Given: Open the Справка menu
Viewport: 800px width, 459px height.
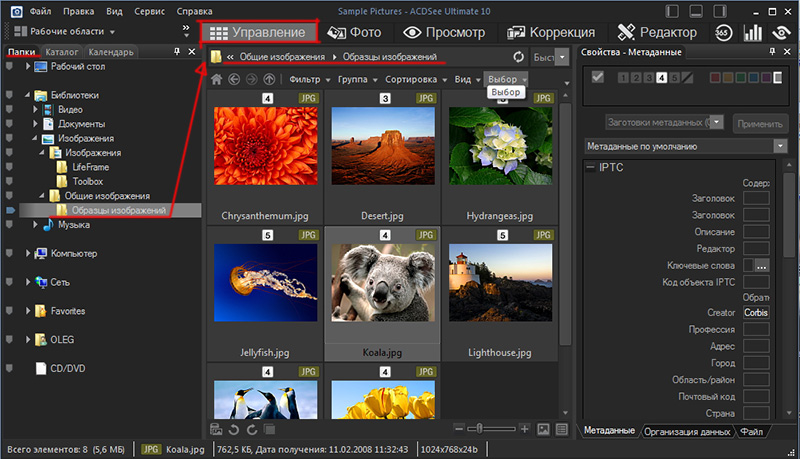Looking at the screenshot, I should (194, 11).
